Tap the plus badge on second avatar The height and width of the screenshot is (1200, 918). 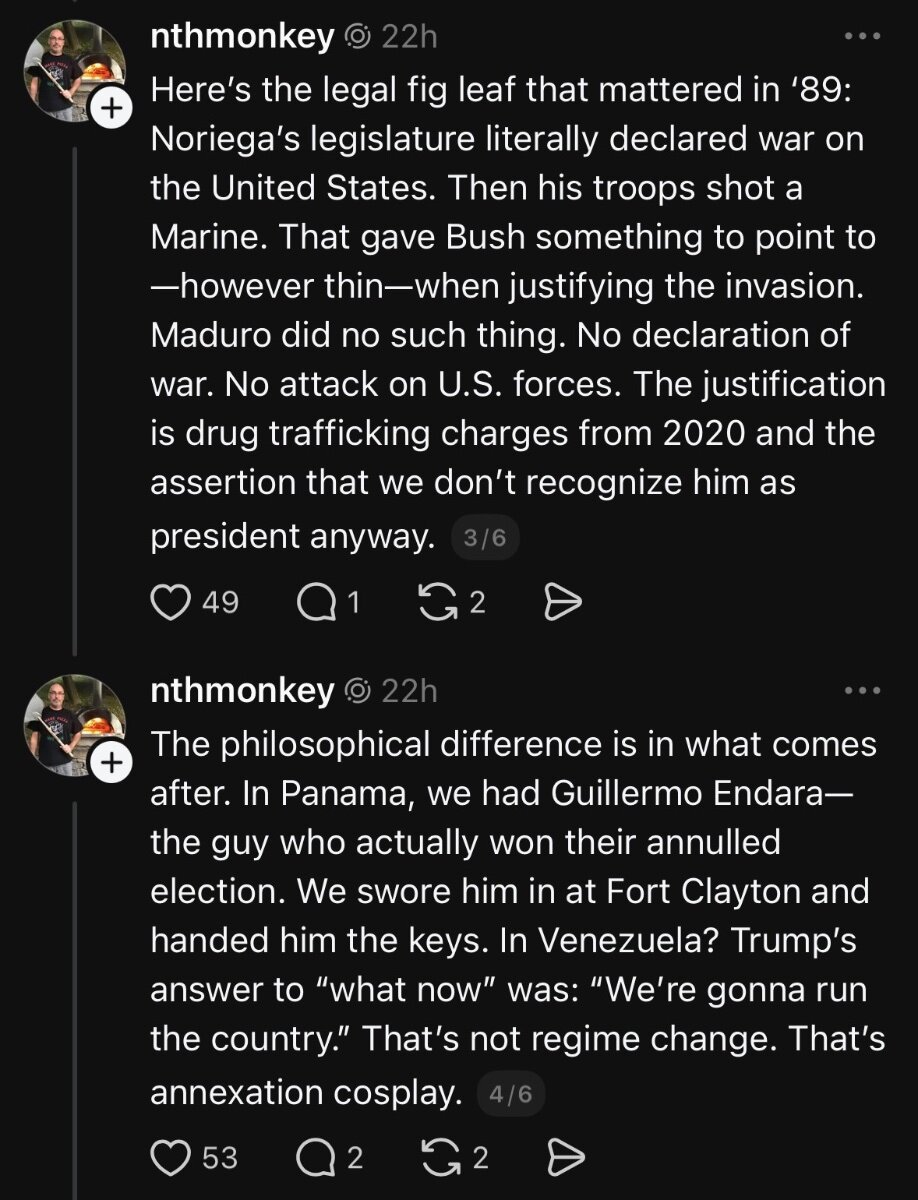(x=112, y=765)
